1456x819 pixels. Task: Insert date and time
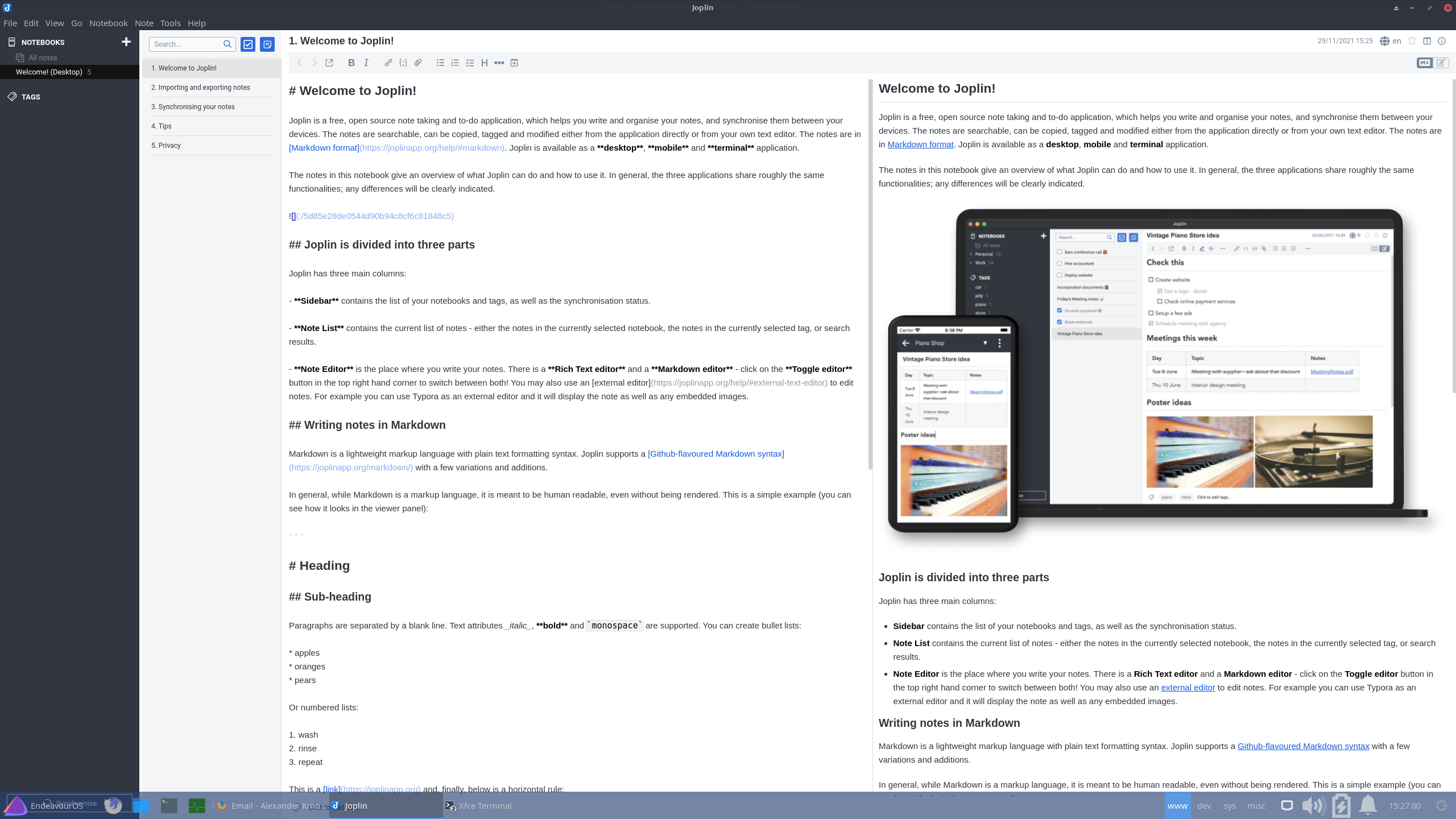point(514,63)
